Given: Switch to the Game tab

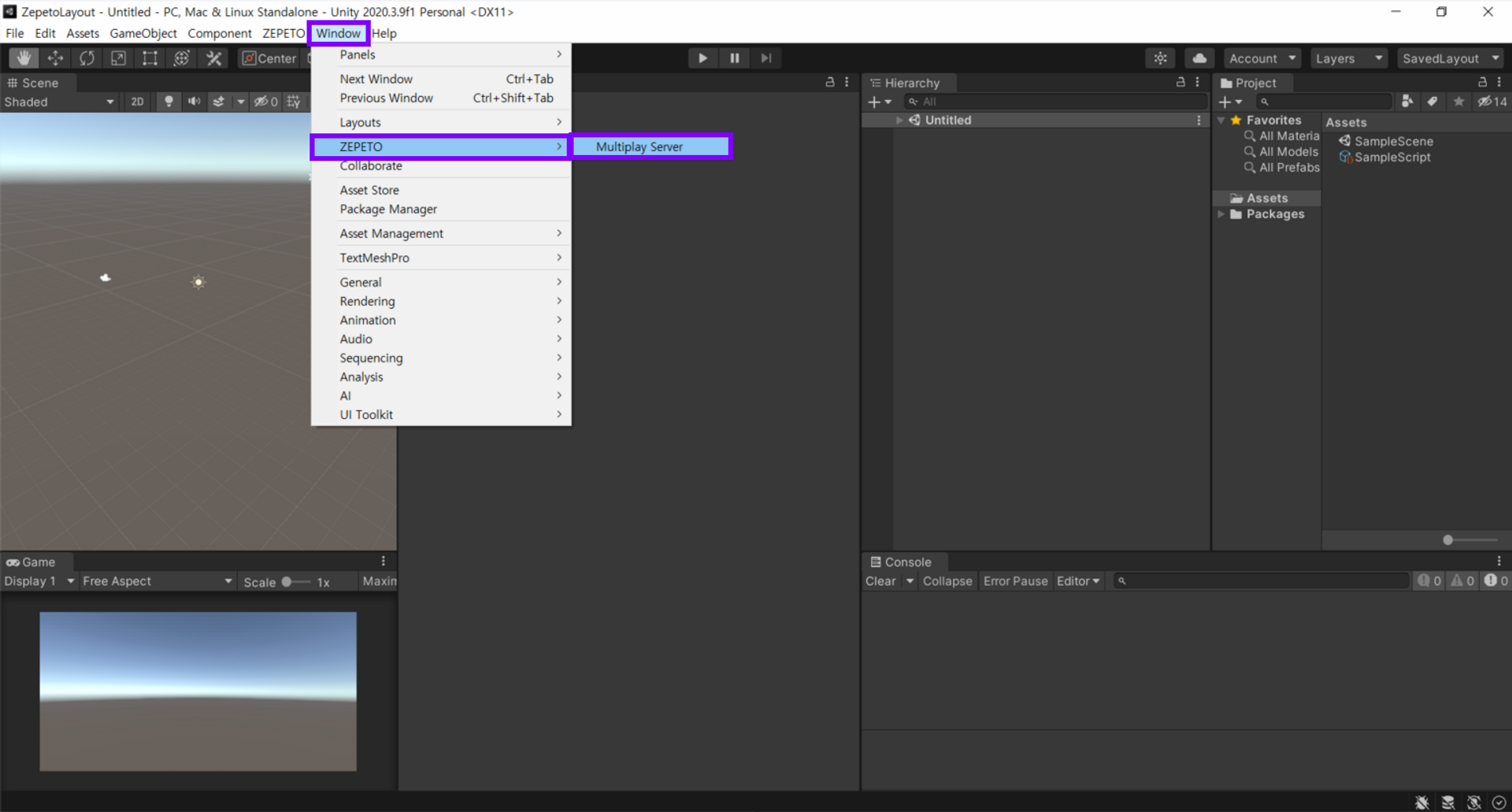Looking at the screenshot, I should 31,562.
